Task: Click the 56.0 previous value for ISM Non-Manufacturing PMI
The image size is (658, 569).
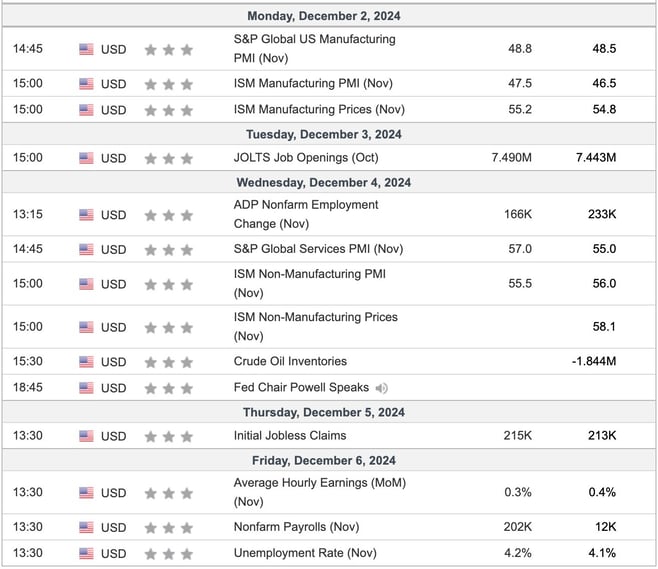Action: 604,283
